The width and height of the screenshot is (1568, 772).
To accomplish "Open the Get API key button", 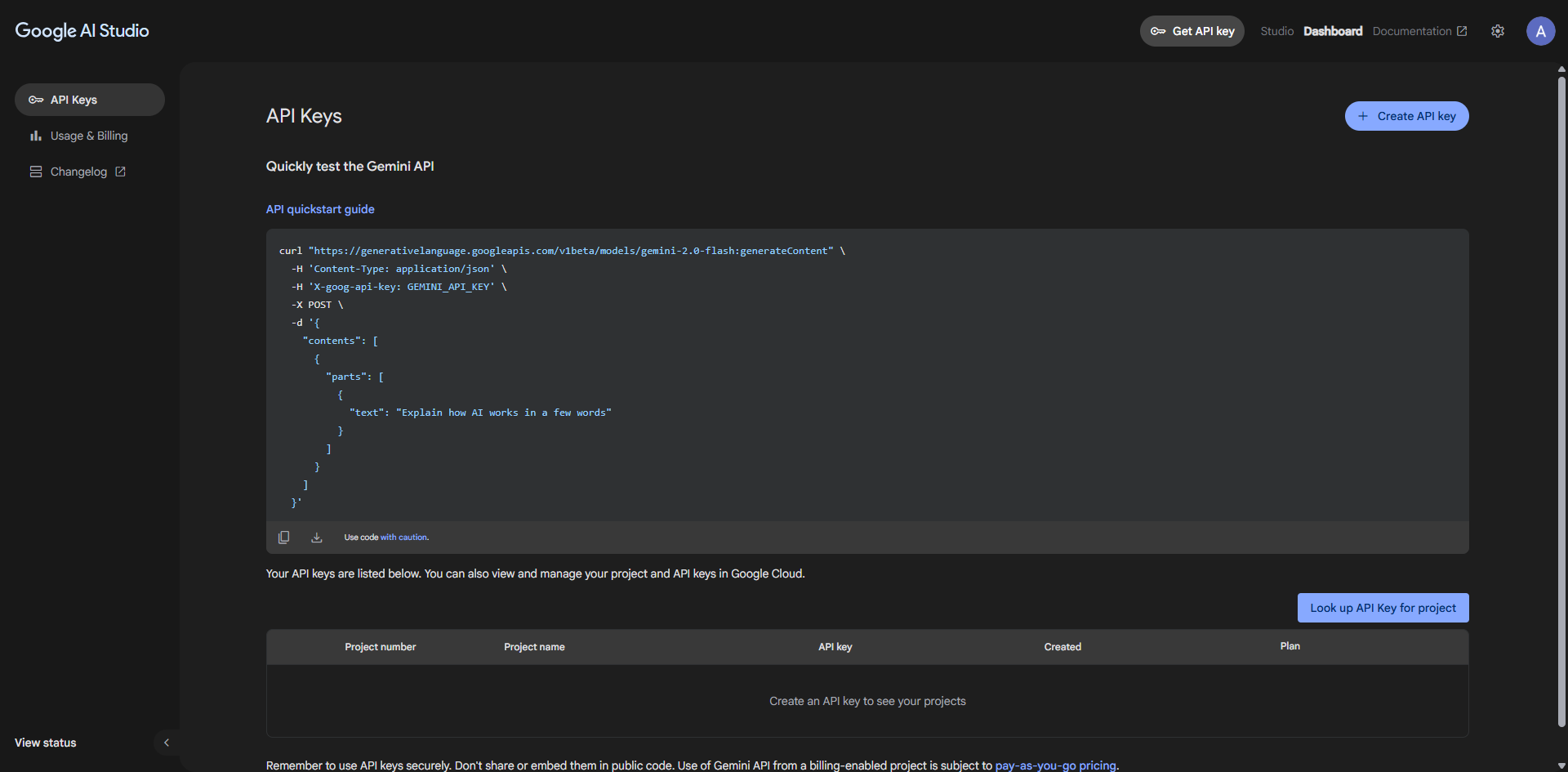I will point(1192,31).
